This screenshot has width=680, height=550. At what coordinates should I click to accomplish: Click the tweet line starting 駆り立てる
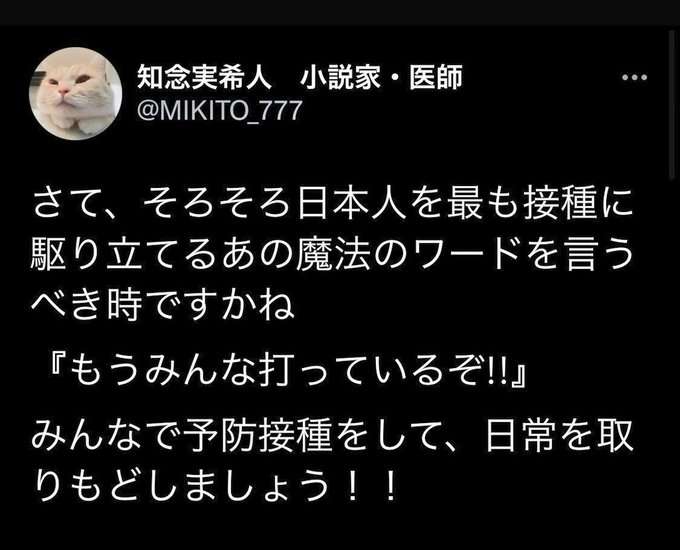point(333,253)
